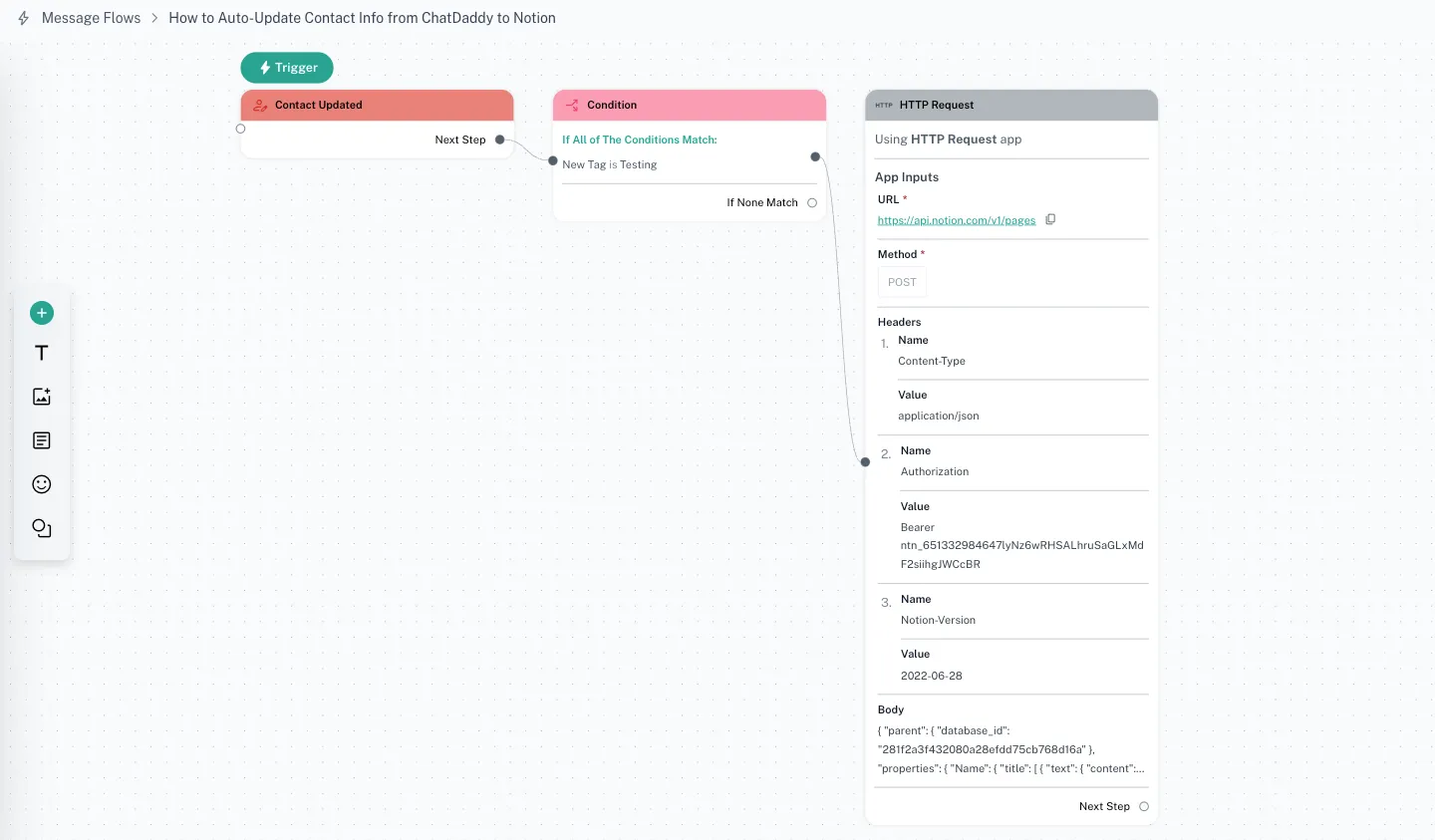Open the emoji smiley tool
Image resolution: width=1435 pixels, height=840 pixels.
click(42, 484)
